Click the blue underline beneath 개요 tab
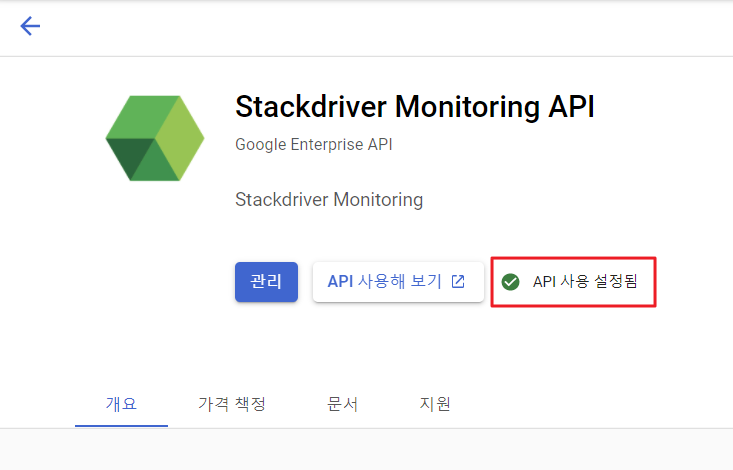 (x=121, y=425)
